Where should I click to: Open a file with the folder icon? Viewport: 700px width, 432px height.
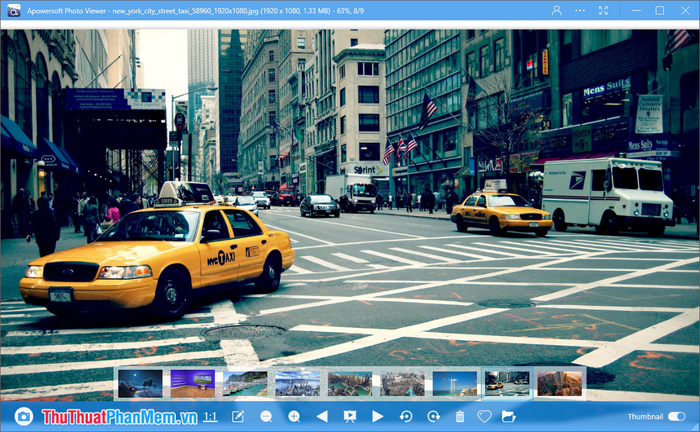[x=508, y=417]
